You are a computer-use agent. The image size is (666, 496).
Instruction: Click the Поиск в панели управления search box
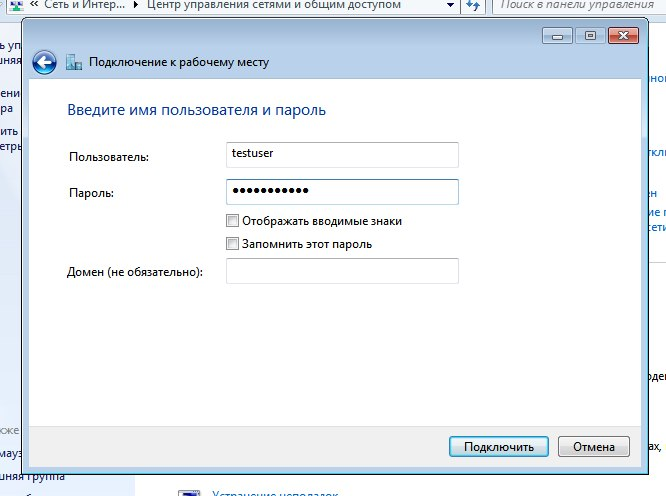[579, 5]
